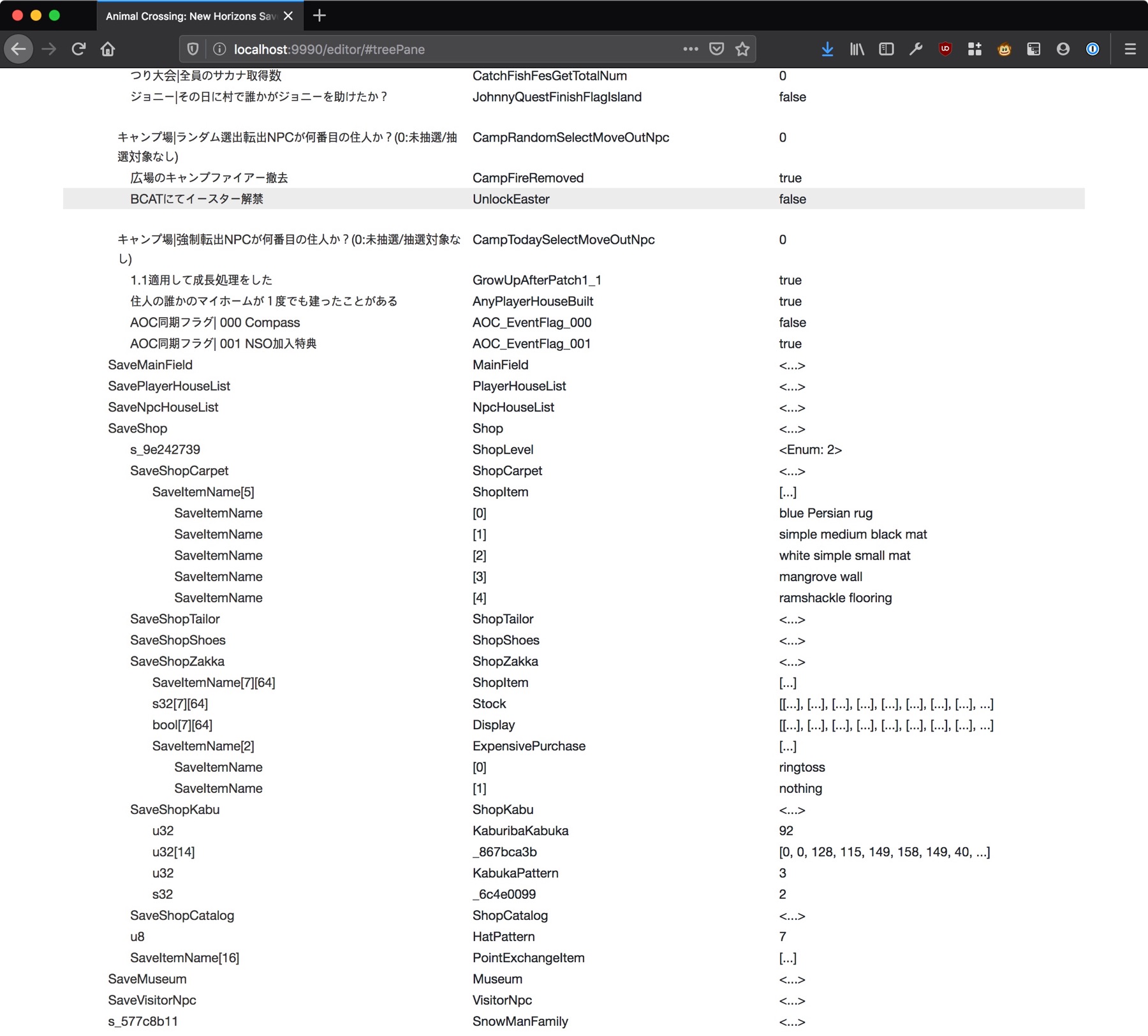The width and height of the screenshot is (1148, 1036).
Task: Expand the SaveVisitorNpc node
Action: [152, 1000]
